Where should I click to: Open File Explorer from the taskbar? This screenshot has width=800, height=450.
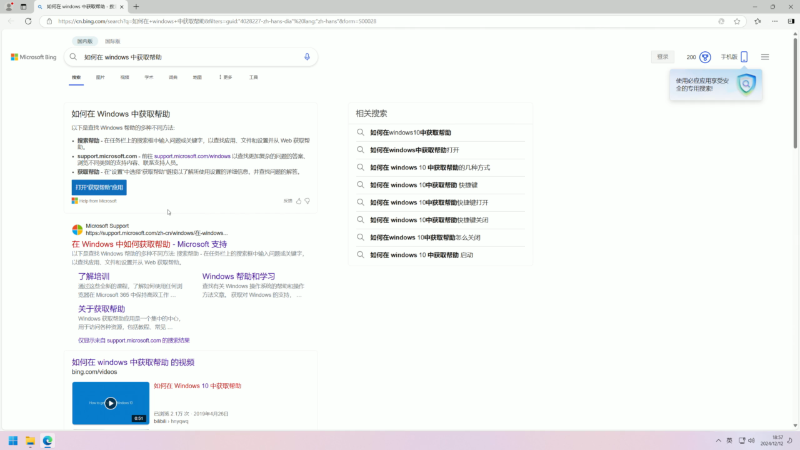[30, 441]
